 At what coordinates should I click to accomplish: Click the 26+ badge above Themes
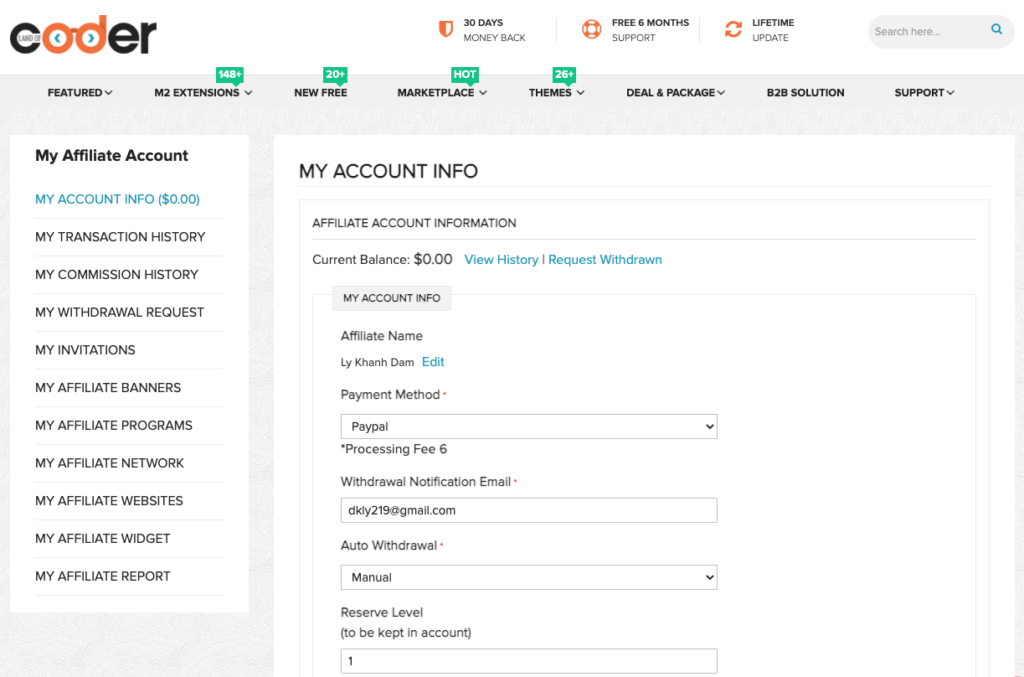point(564,75)
